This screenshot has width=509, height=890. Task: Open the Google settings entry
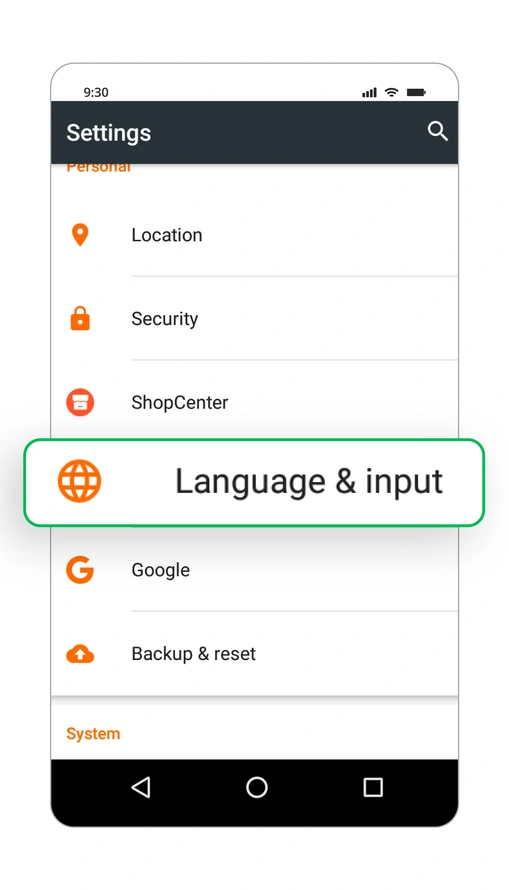click(x=254, y=570)
